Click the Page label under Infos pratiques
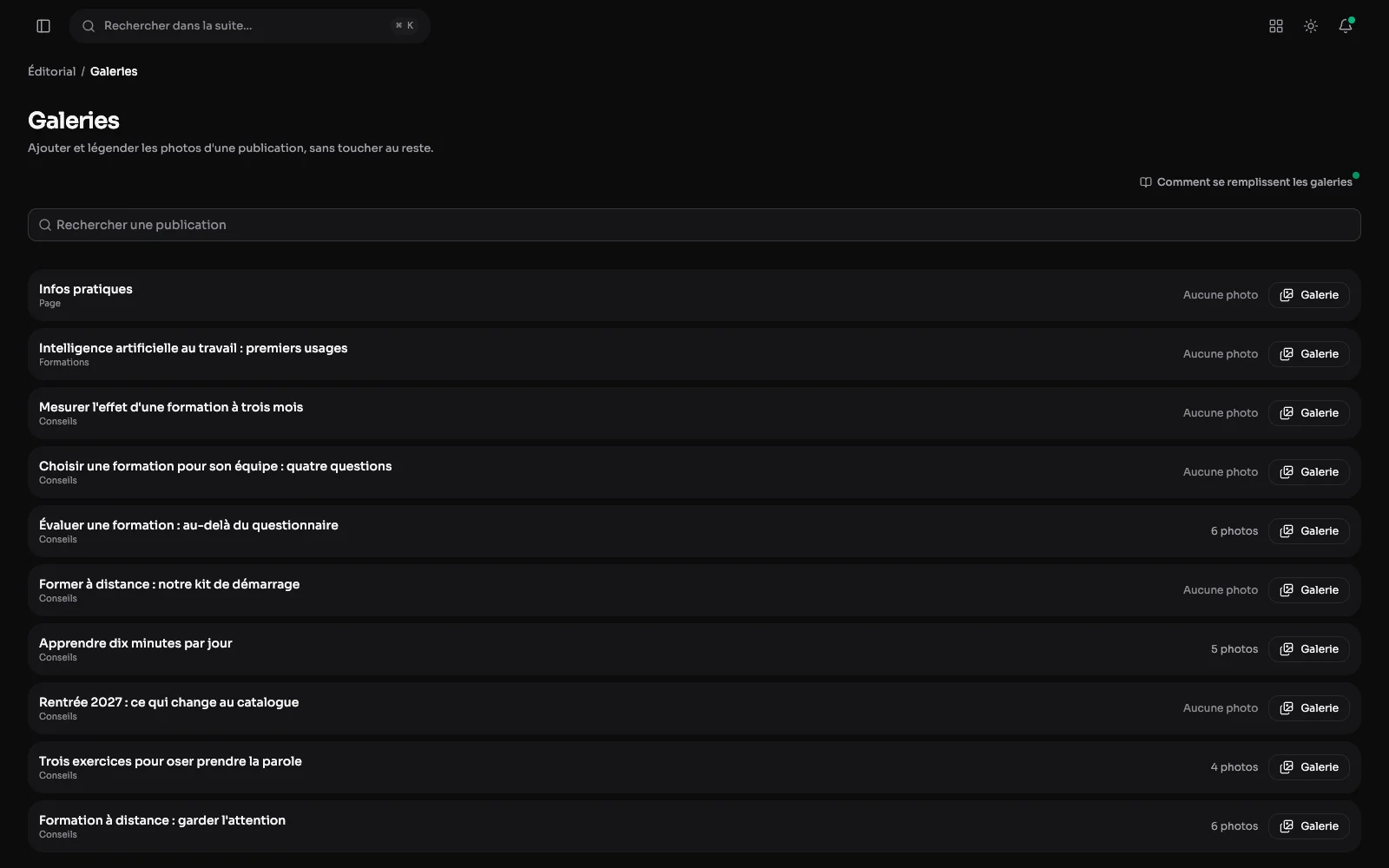The height and width of the screenshot is (868, 1389). [49, 304]
